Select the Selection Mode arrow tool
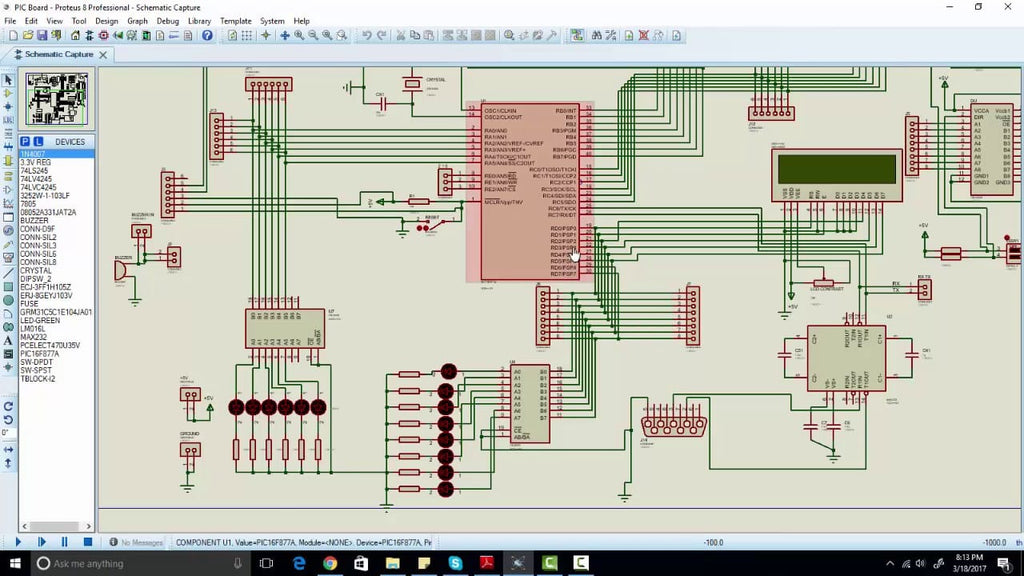 (8, 80)
